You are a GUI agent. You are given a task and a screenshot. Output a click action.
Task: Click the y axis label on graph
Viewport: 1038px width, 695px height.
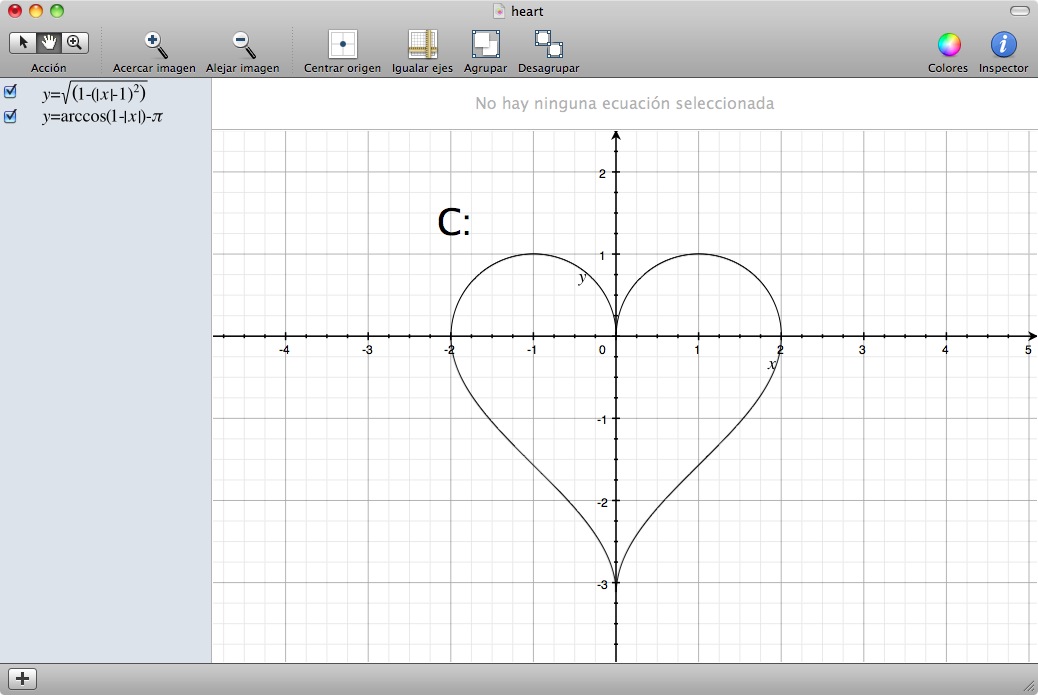(582, 277)
